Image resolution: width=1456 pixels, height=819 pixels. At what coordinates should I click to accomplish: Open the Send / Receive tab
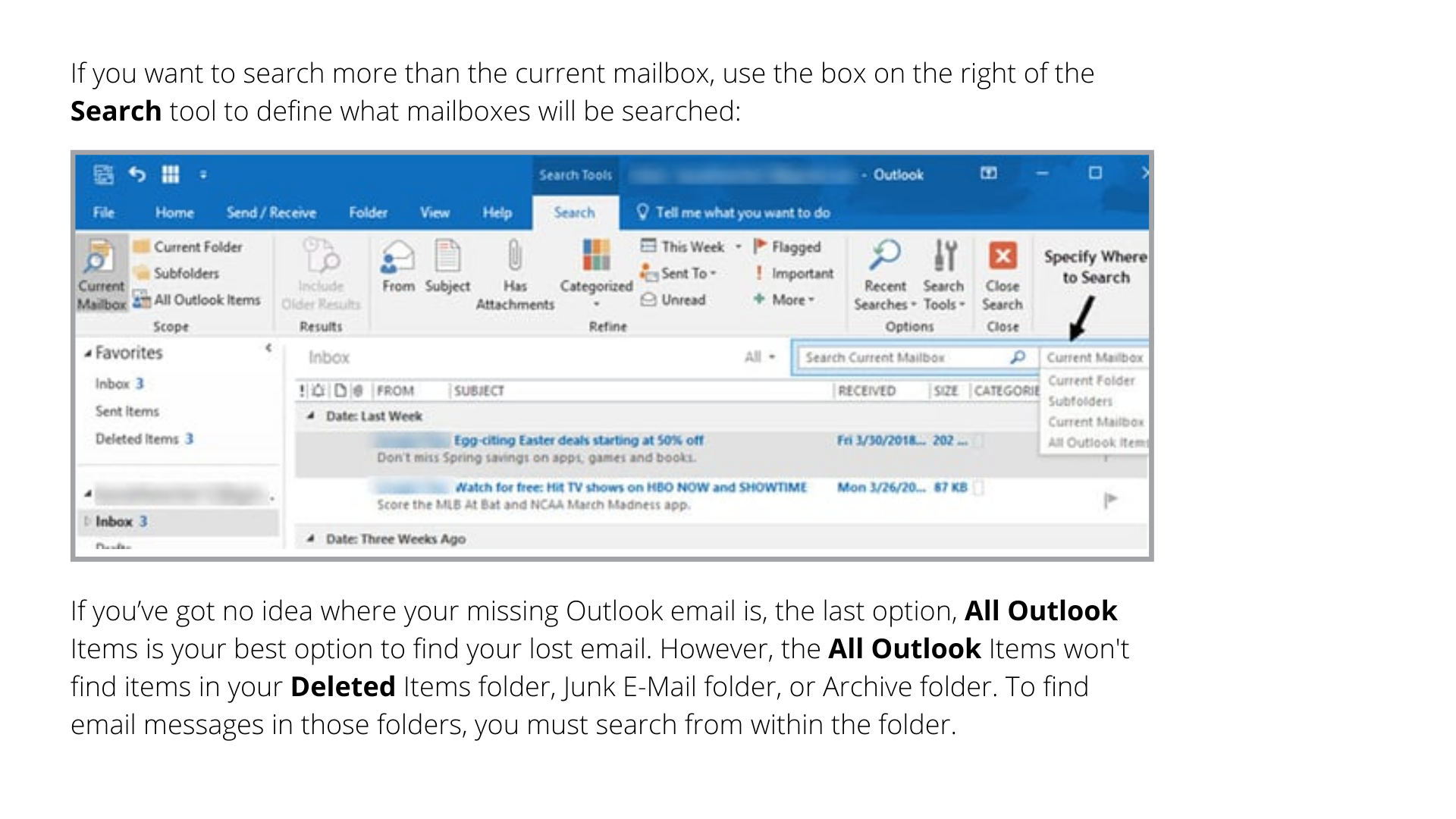coord(271,213)
